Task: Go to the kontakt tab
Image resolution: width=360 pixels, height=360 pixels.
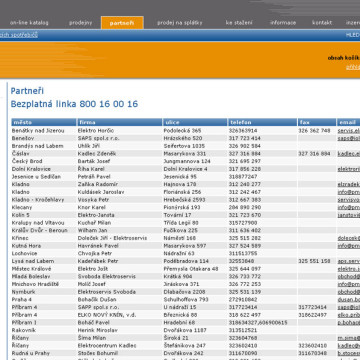Action: tap(322, 23)
